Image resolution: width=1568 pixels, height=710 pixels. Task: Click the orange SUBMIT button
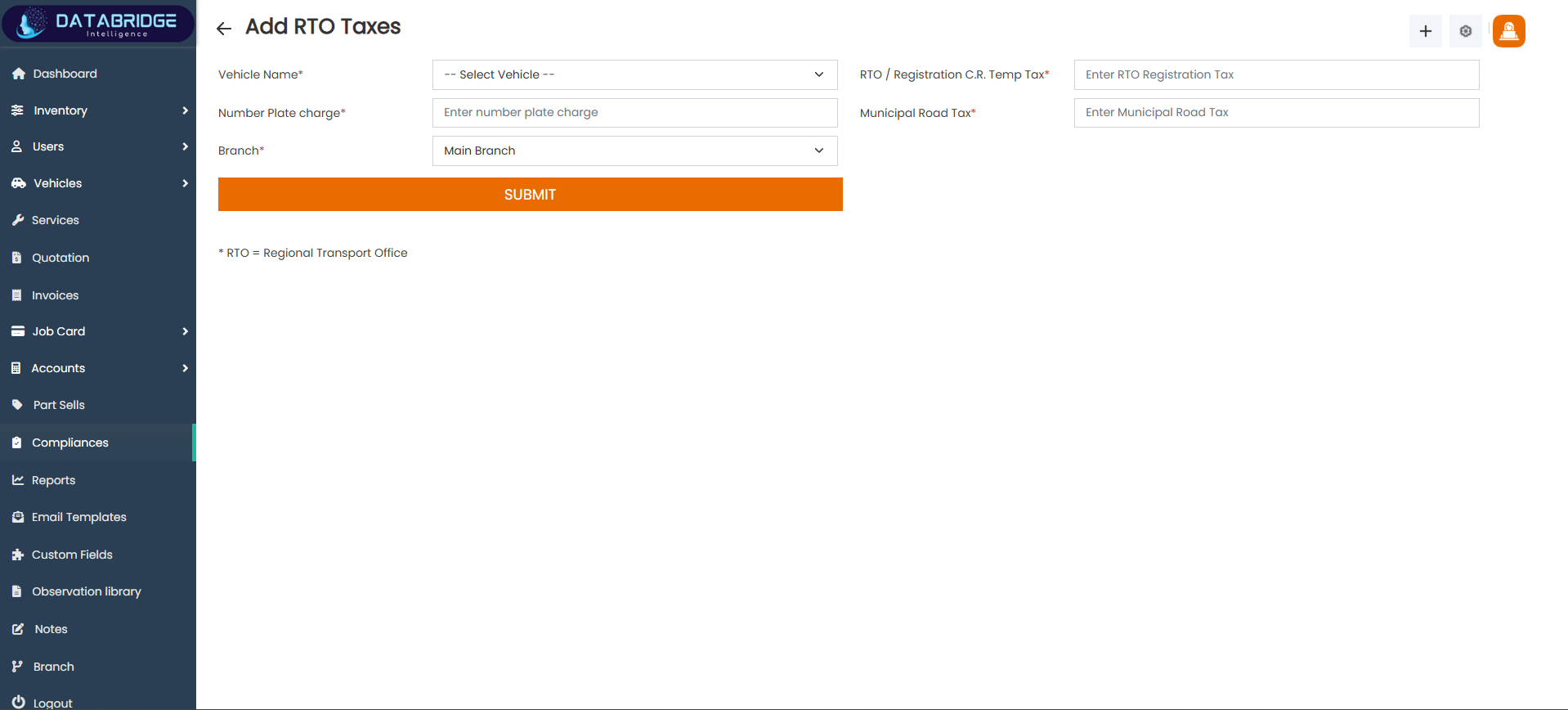[x=531, y=195]
